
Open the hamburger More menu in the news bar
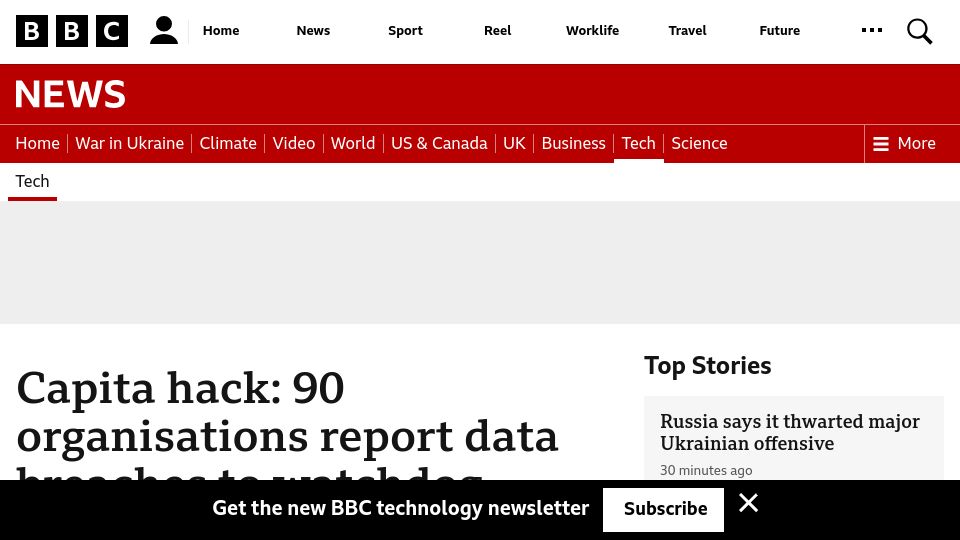(x=904, y=143)
